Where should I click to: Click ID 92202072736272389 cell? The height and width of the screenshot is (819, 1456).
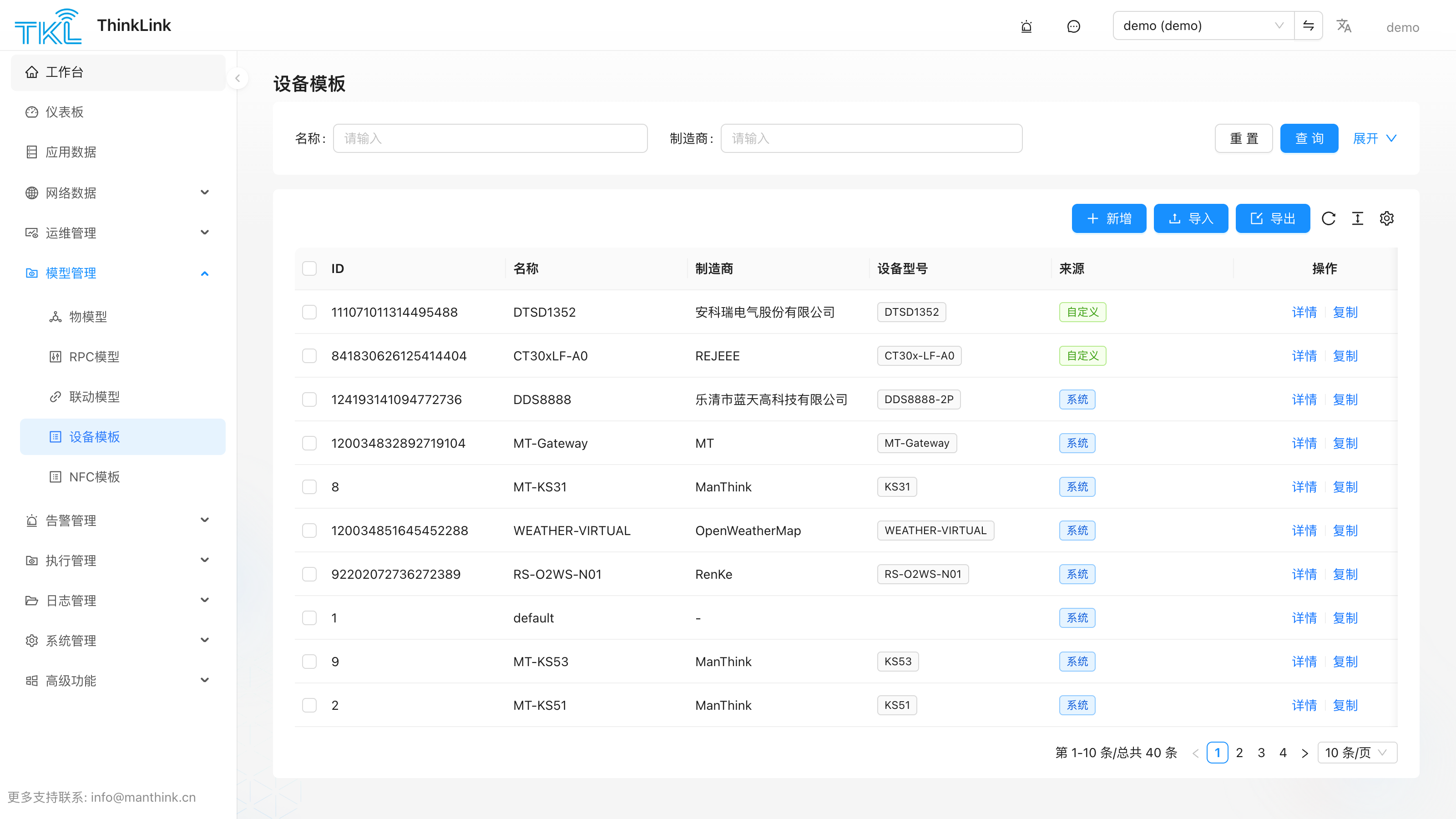click(x=396, y=574)
